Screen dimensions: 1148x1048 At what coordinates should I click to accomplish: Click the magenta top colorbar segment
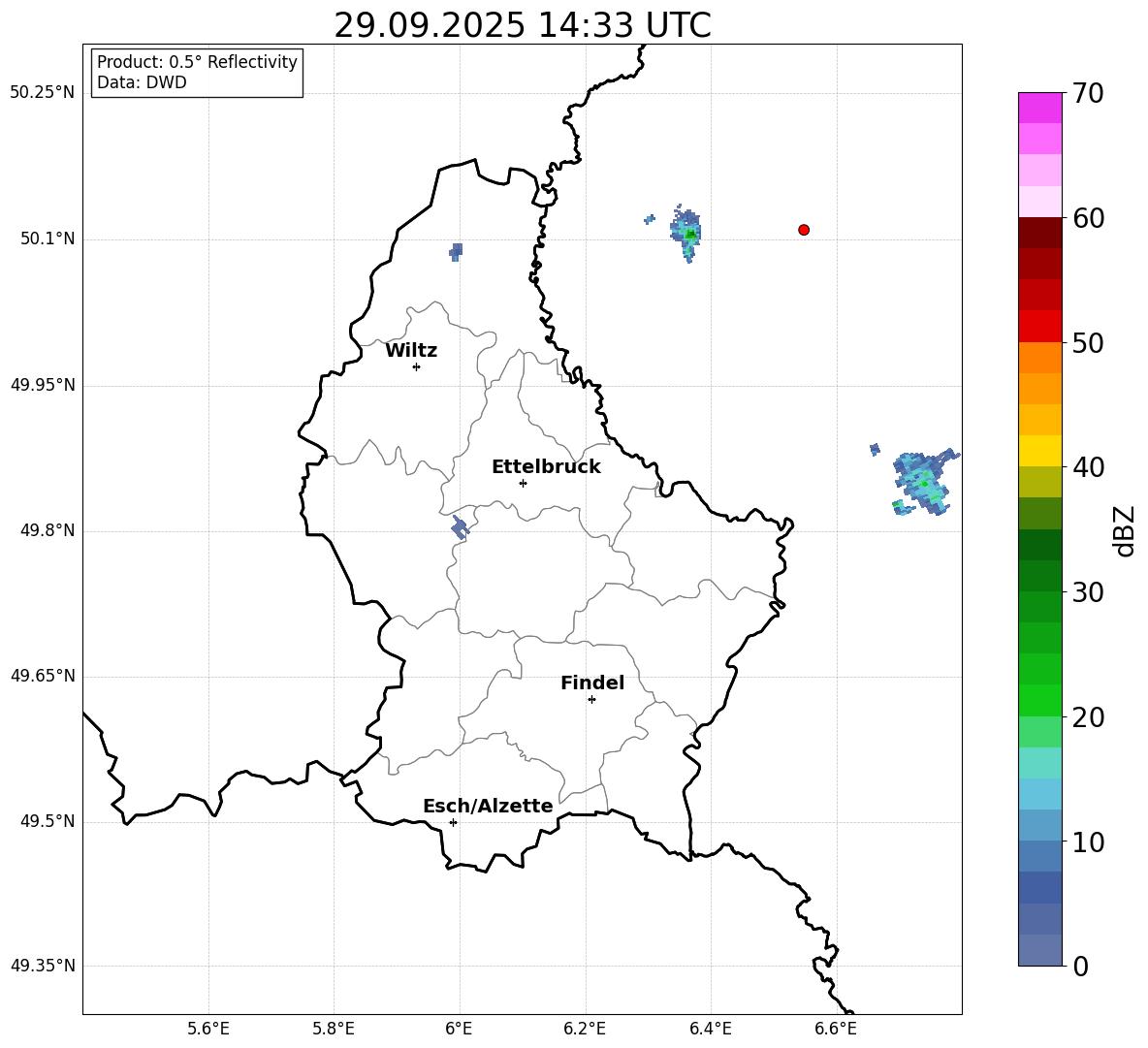pos(1039,108)
